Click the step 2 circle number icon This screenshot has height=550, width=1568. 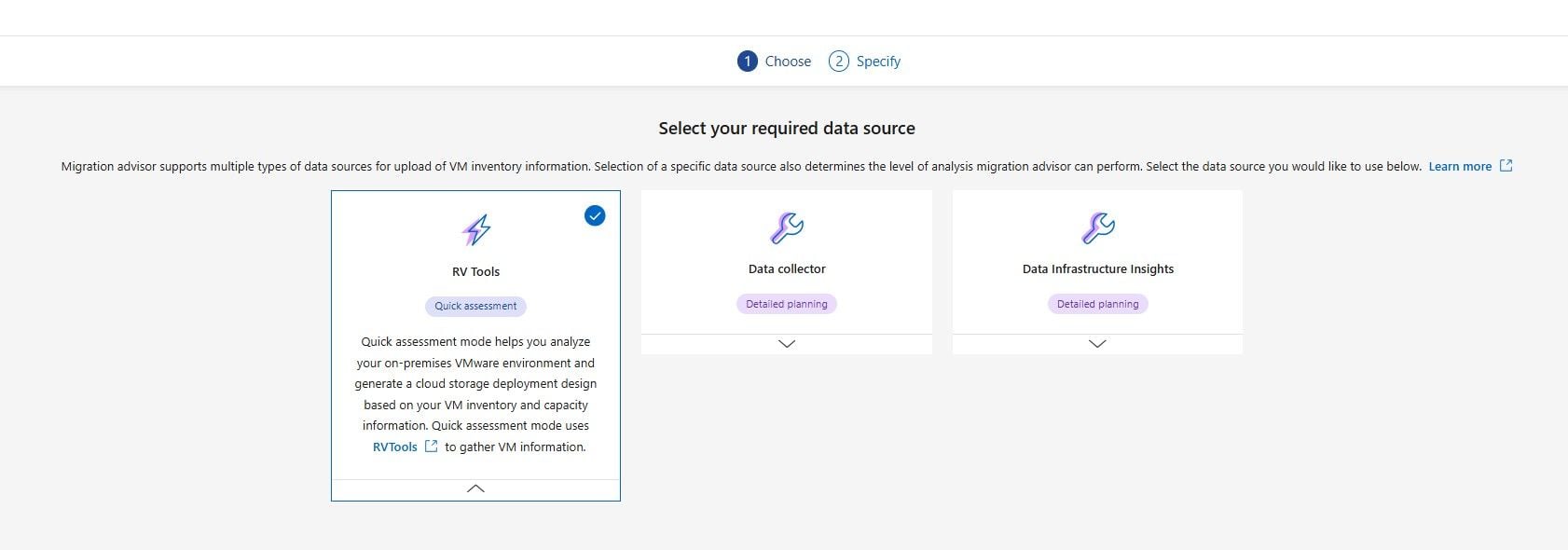pos(839,62)
